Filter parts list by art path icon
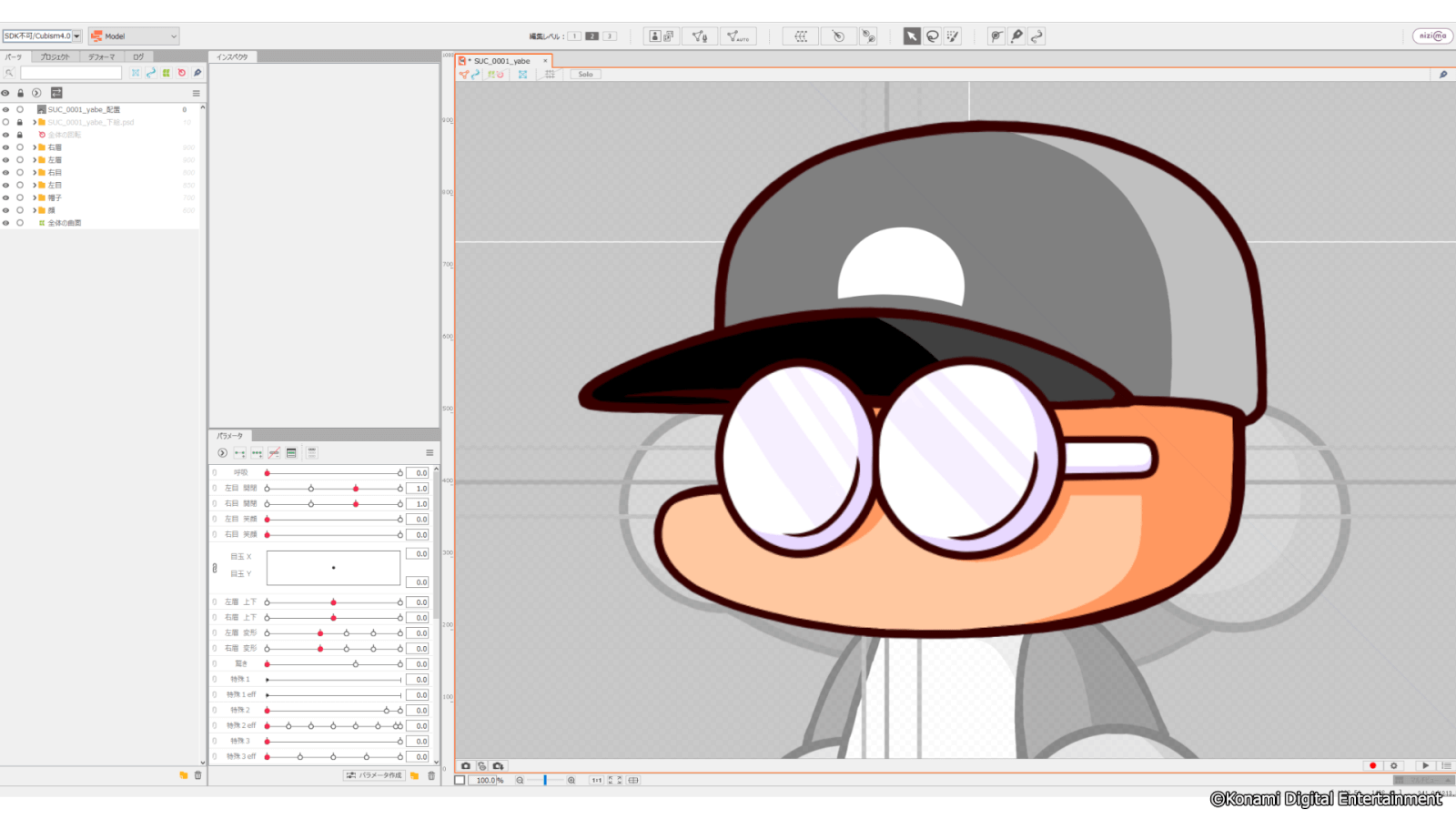This screenshot has width=1456, height=819. pyautogui.click(x=151, y=73)
